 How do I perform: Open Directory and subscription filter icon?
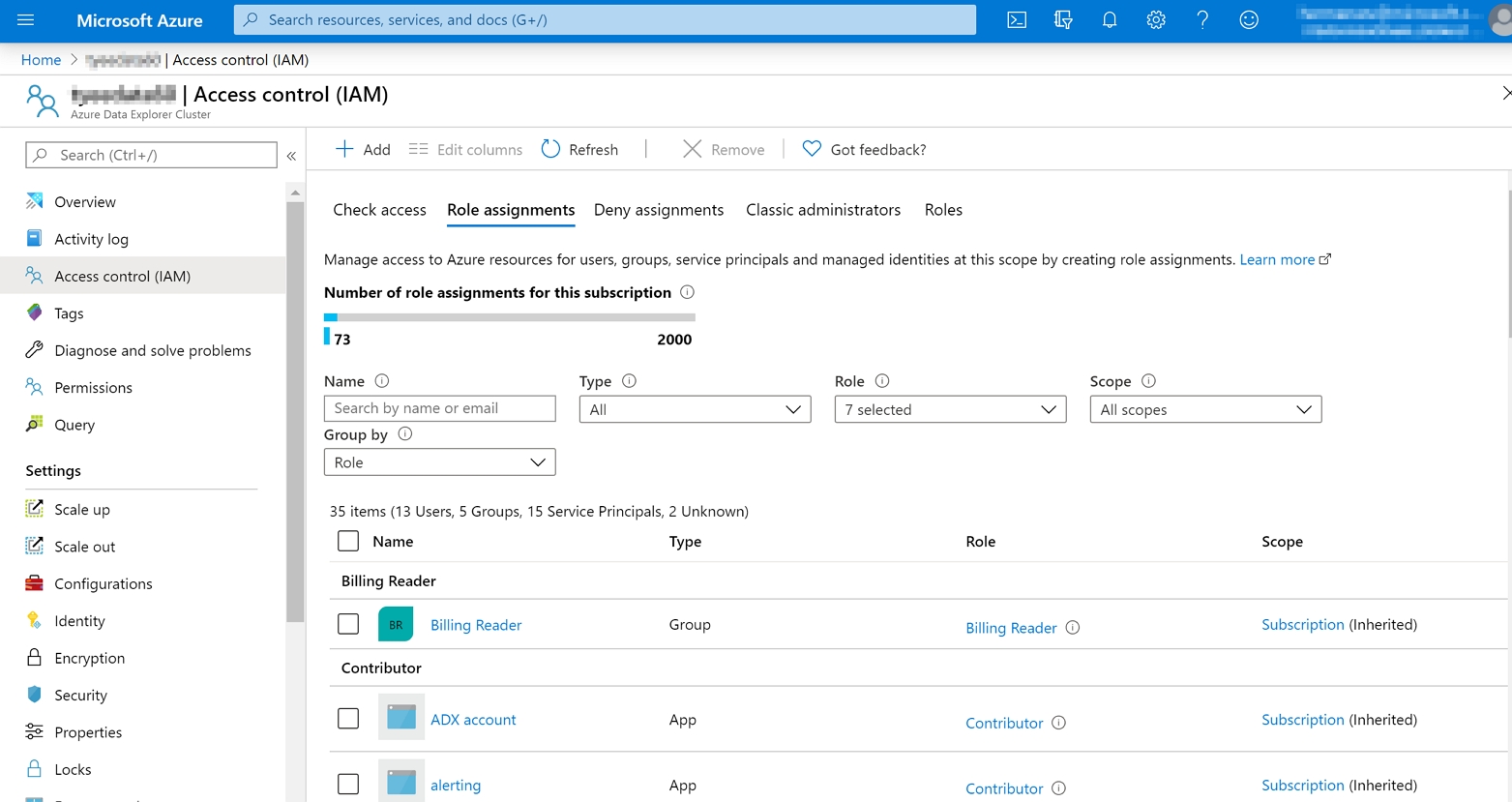click(1063, 19)
